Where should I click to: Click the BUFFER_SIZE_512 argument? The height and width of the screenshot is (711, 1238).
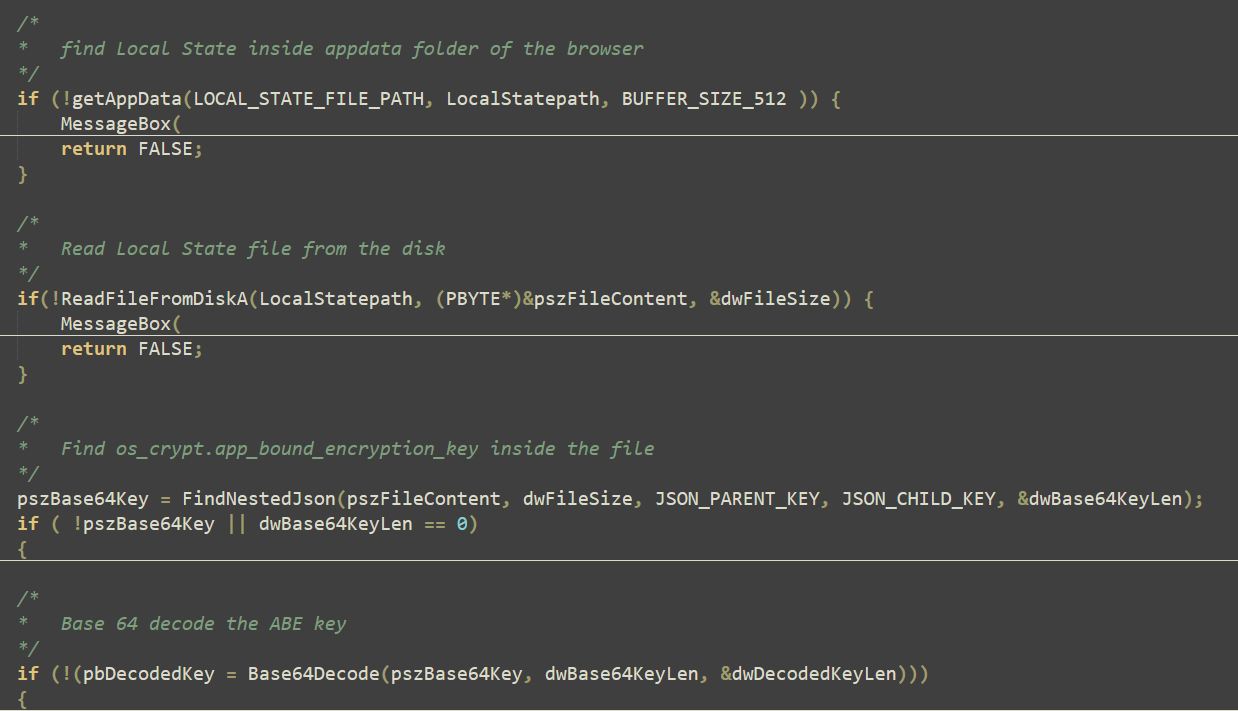704,99
